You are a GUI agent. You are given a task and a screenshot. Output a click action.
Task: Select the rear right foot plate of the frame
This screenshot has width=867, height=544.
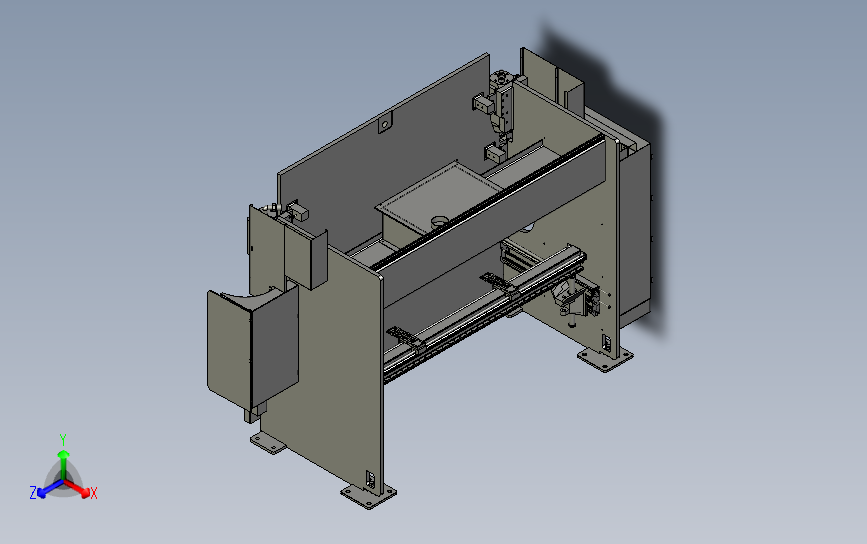605,359
